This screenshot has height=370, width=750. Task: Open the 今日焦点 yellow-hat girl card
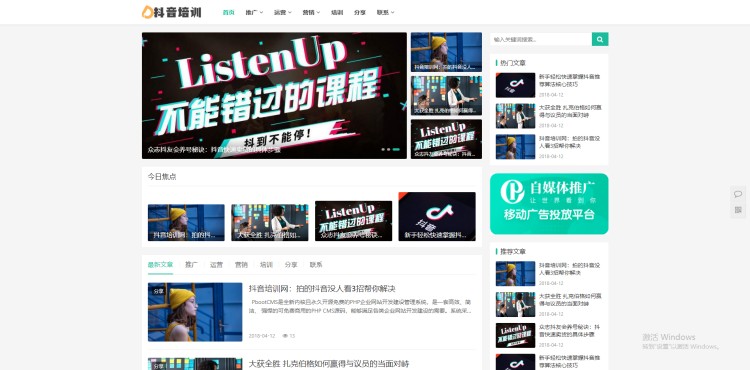pyautogui.click(x=186, y=222)
